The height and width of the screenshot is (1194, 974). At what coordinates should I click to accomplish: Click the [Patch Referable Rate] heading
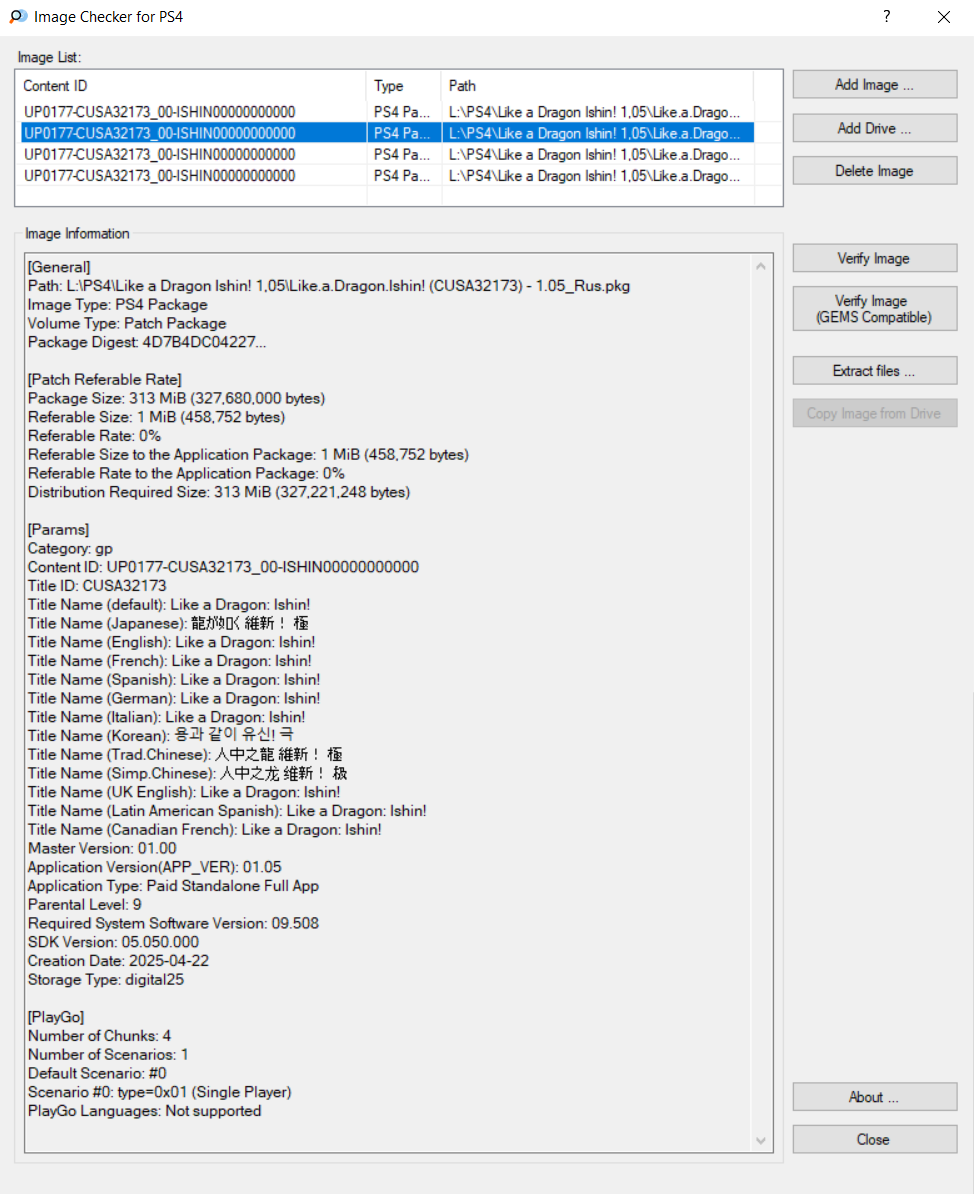click(104, 379)
